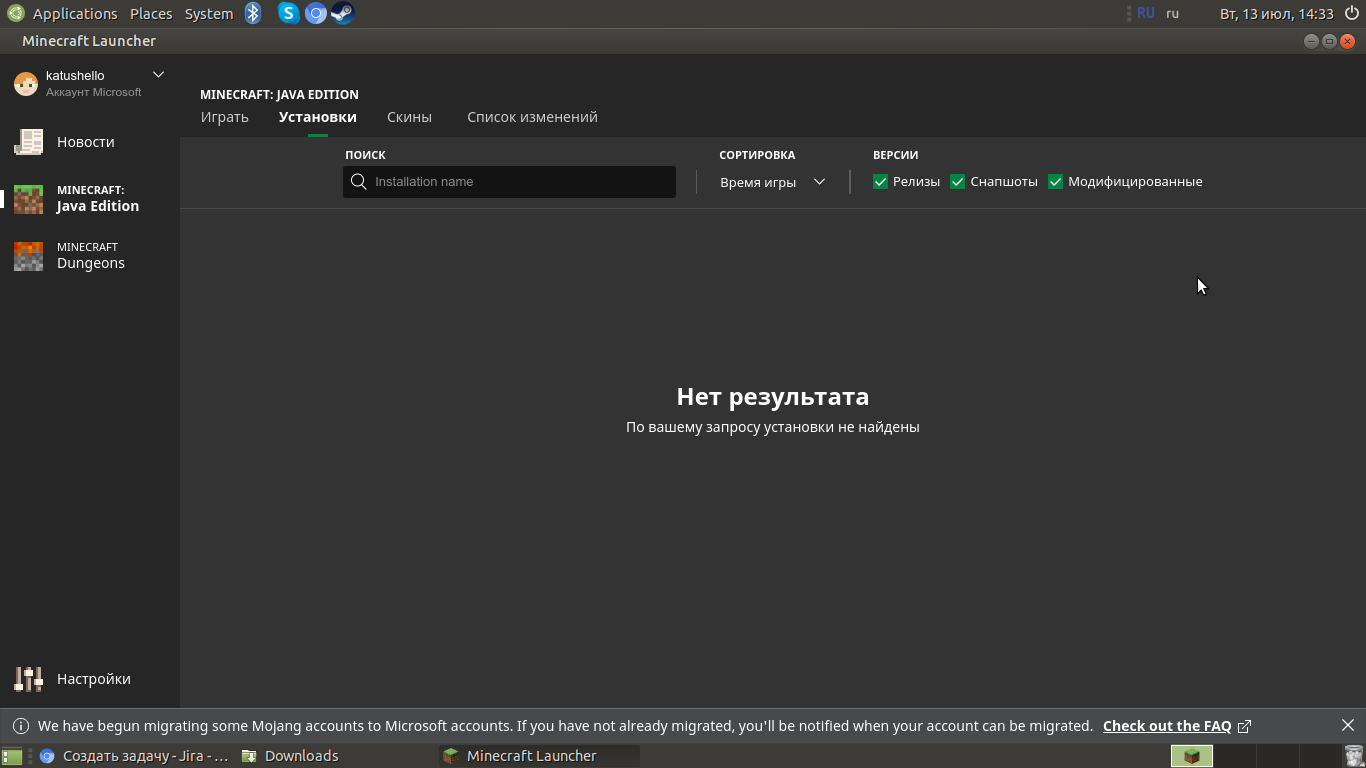This screenshot has height=768, width=1366.
Task: Switch to Downloads window in taskbar
Action: pyautogui.click(x=301, y=756)
